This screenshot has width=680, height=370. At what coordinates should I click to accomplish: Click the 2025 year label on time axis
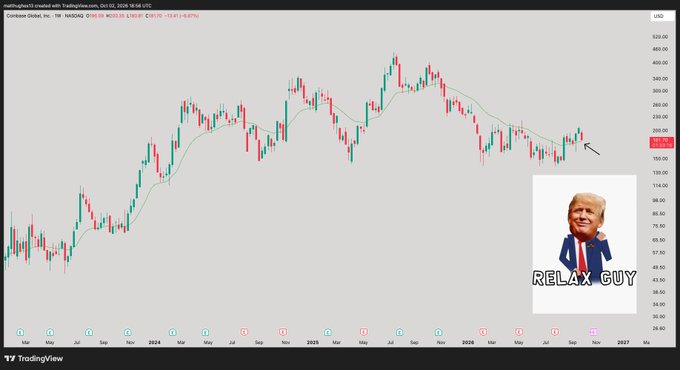[x=313, y=343]
